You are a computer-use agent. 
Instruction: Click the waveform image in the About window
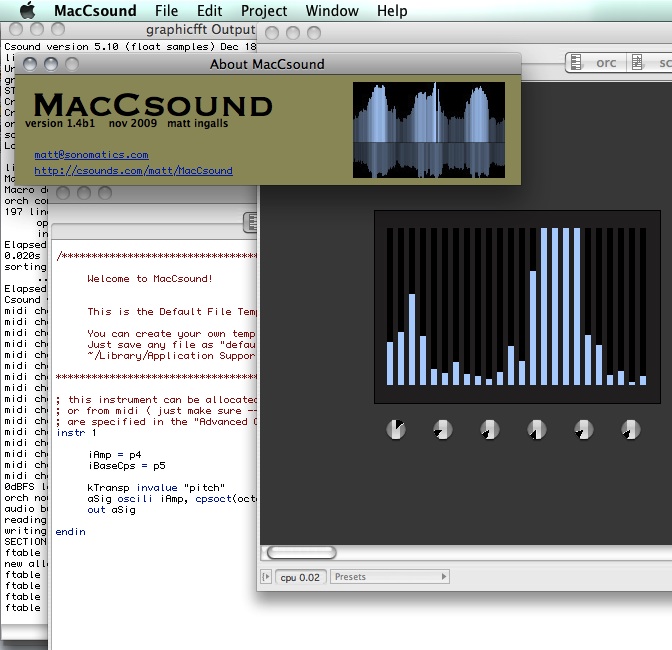[429, 130]
